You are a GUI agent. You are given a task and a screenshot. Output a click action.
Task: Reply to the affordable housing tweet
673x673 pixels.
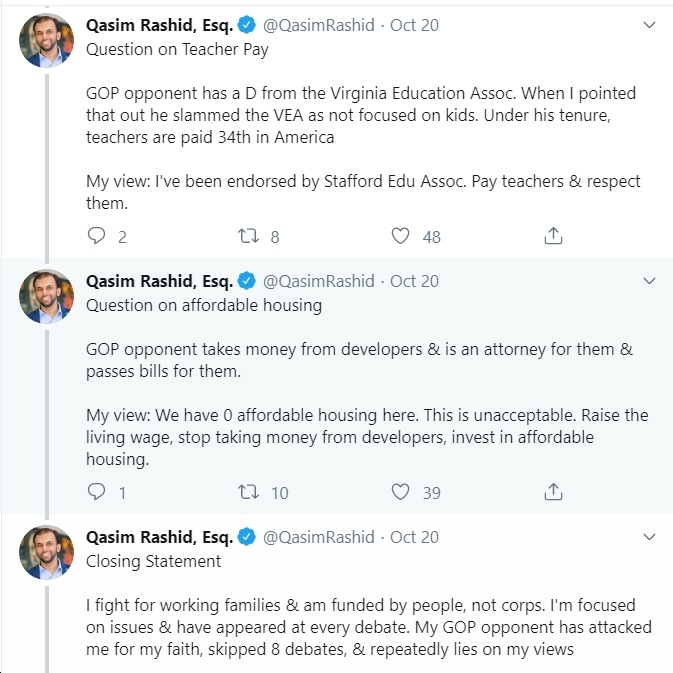click(96, 492)
